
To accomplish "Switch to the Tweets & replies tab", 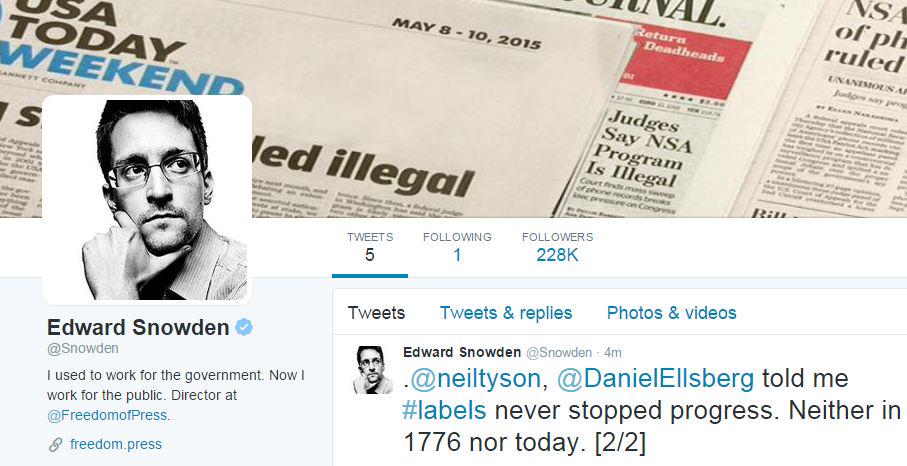I will [x=506, y=313].
